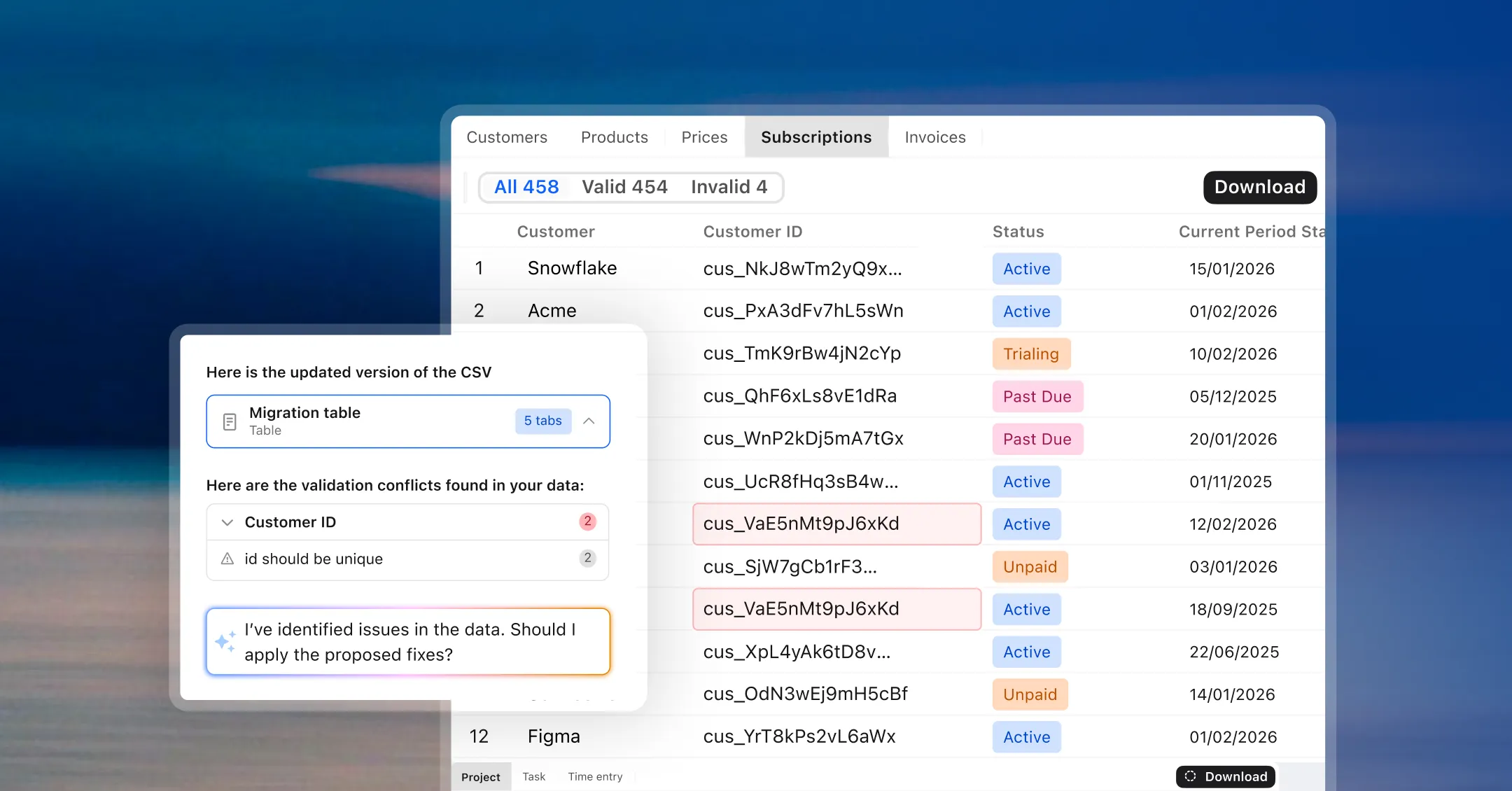Select first highlighted duplicate cus_VaE5nMt9pJ6xKd cell
The width and height of the screenshot is (1512, 791).
[x=836, y=524]
